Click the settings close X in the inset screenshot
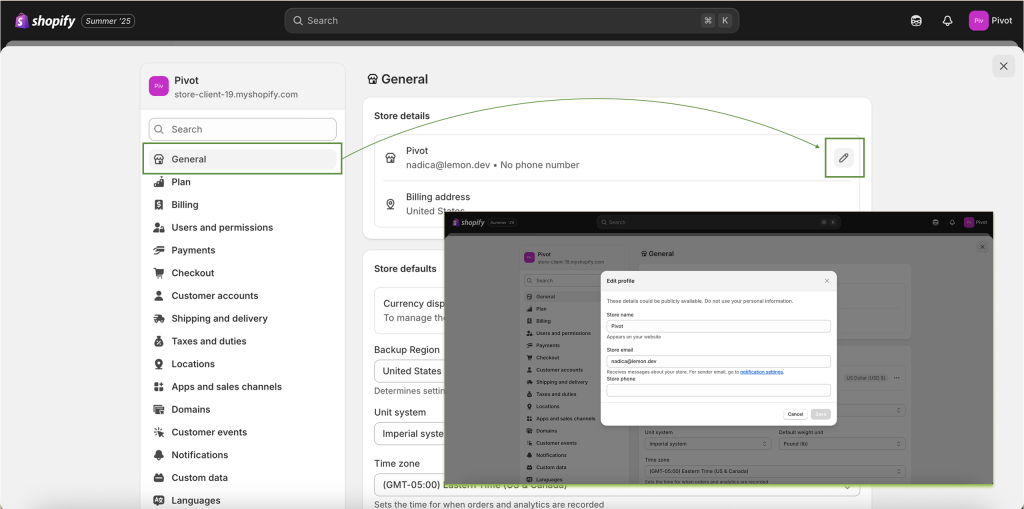This screenshot has height=509, width=1024. (x=982, y=247)
